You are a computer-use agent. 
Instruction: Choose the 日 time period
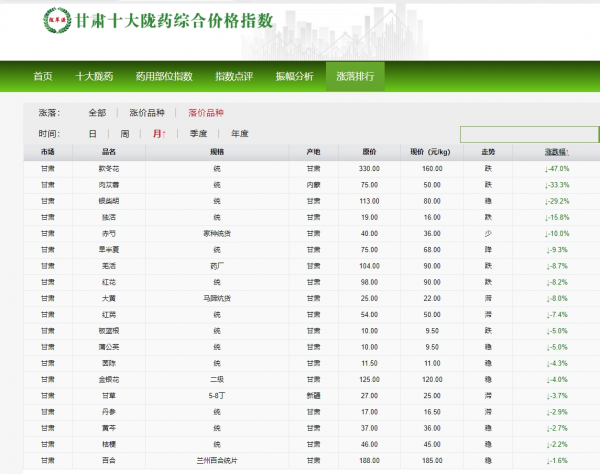tap(92, 134)
